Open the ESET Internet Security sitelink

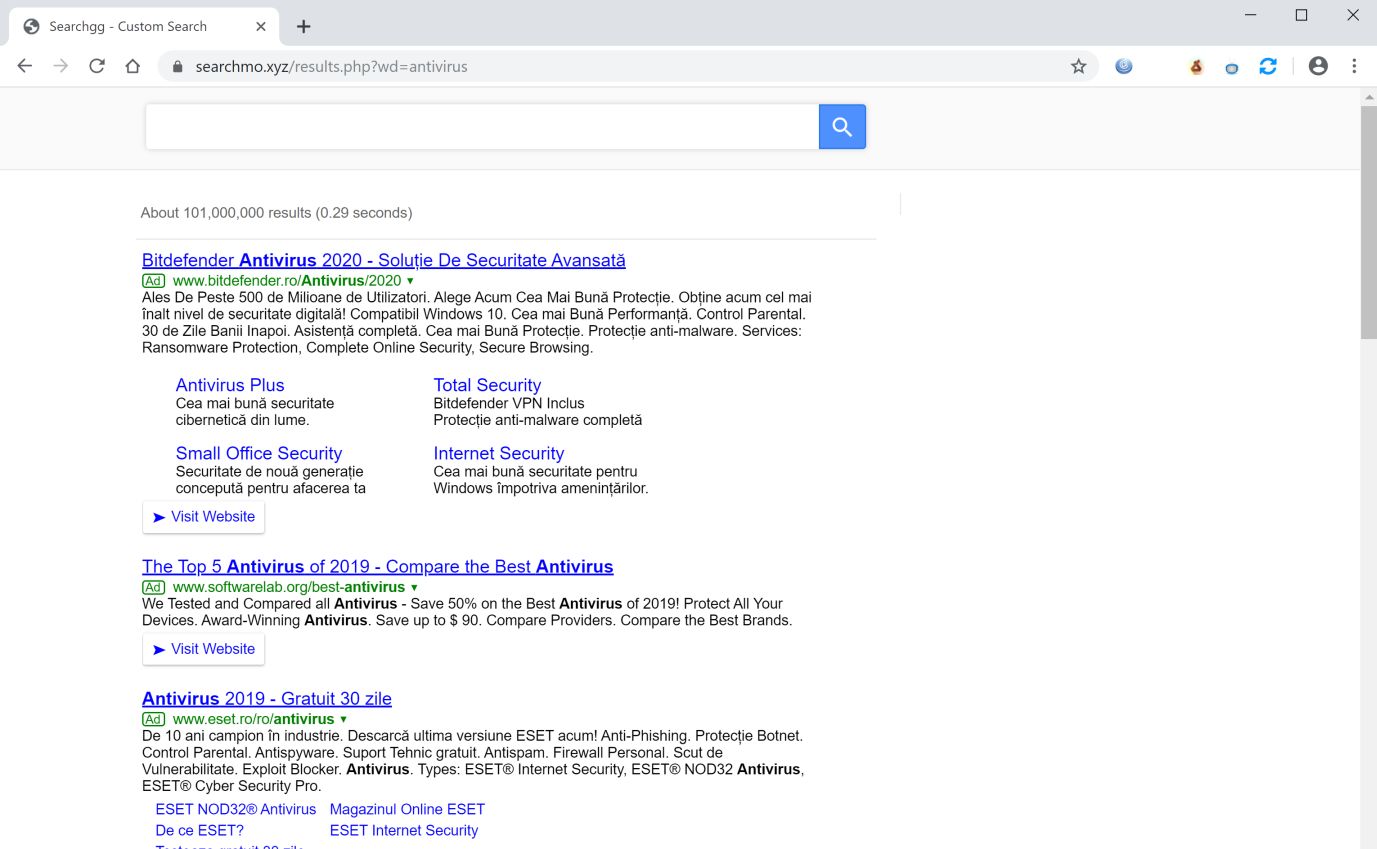pos(404,830)
